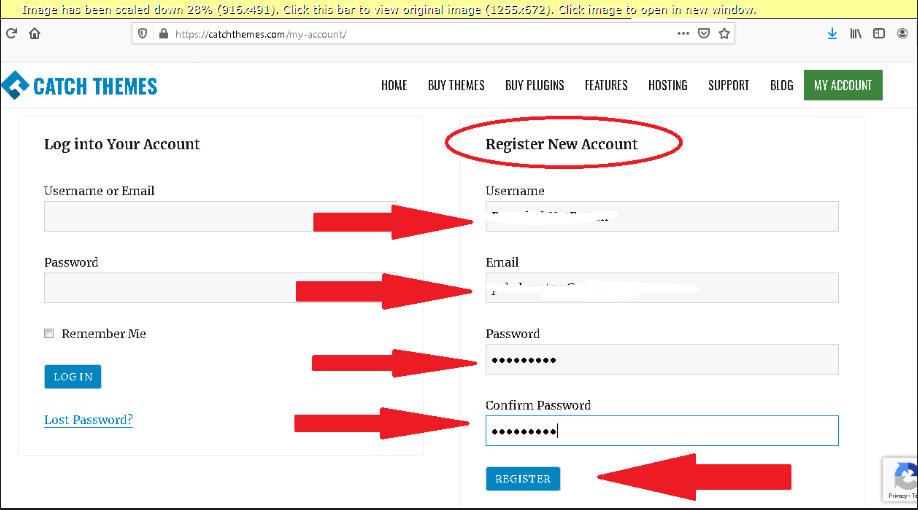Open the BLOG menu item

pyautogui.click(x=782, y=85)
